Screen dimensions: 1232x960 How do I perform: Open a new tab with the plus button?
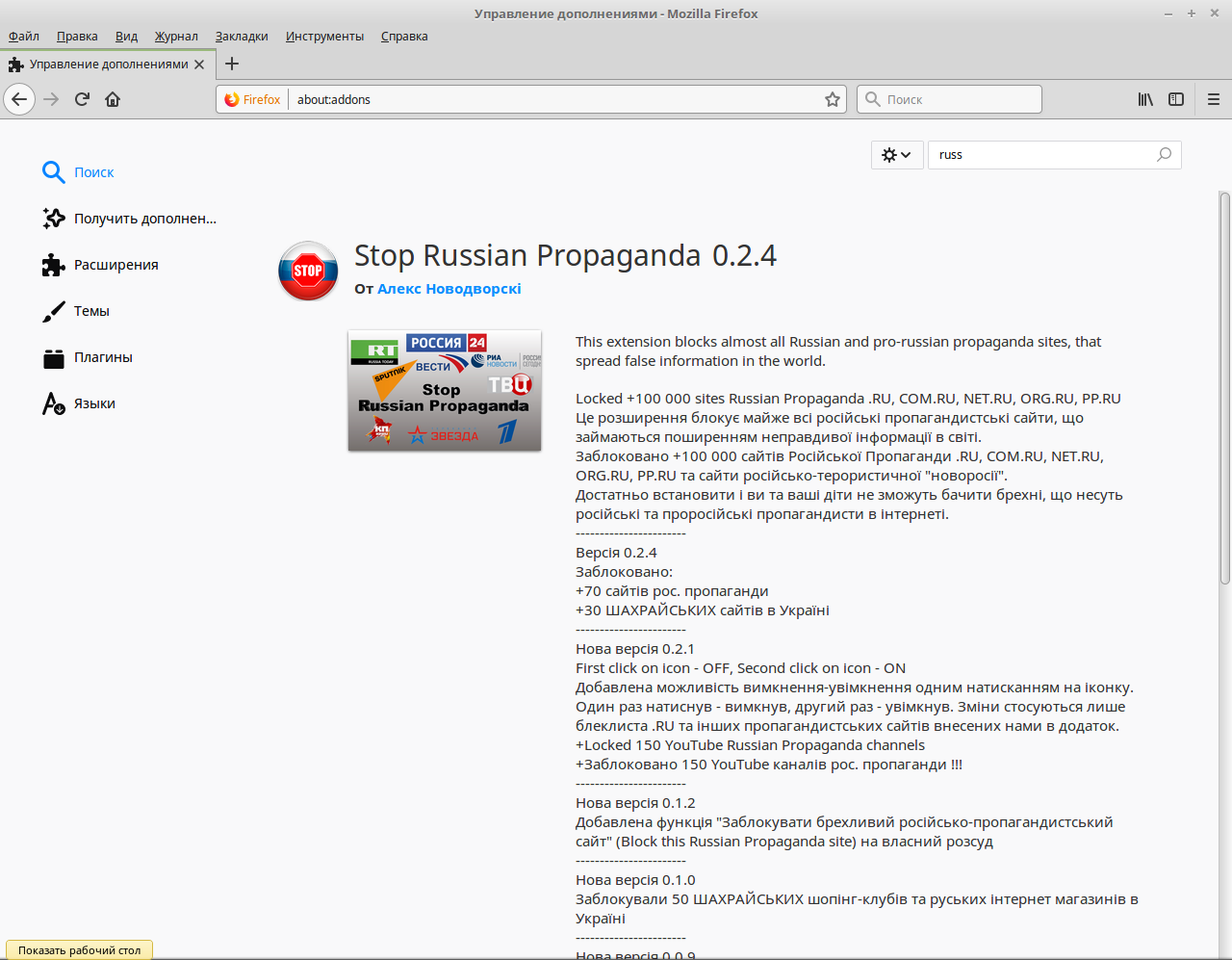pos(232,64)
